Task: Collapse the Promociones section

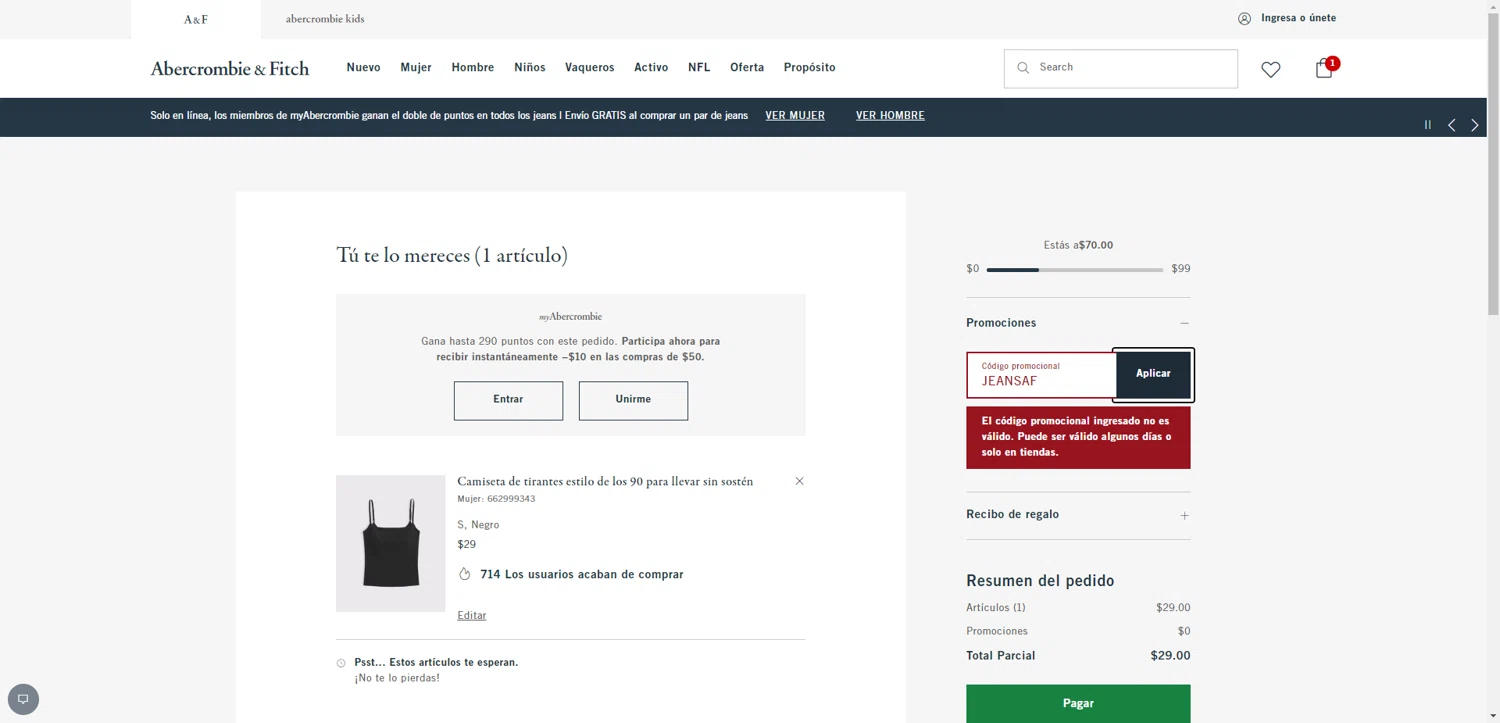Action: (1184, 323)
